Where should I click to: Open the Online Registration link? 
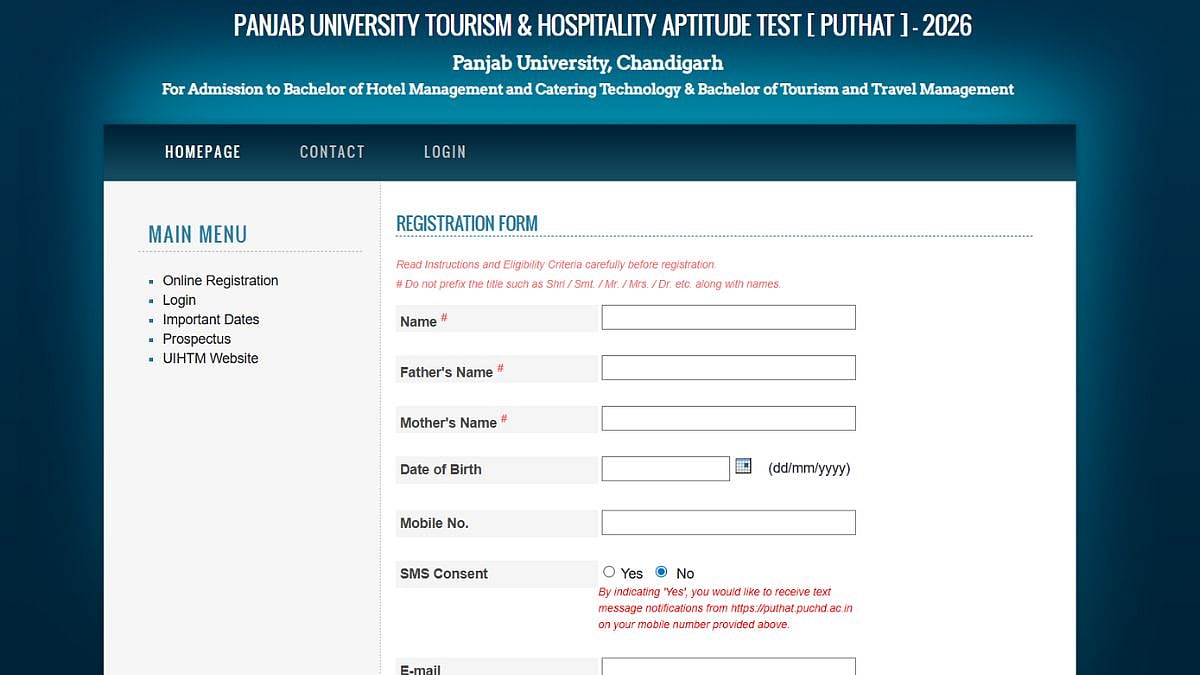click(x=220, y=280)
